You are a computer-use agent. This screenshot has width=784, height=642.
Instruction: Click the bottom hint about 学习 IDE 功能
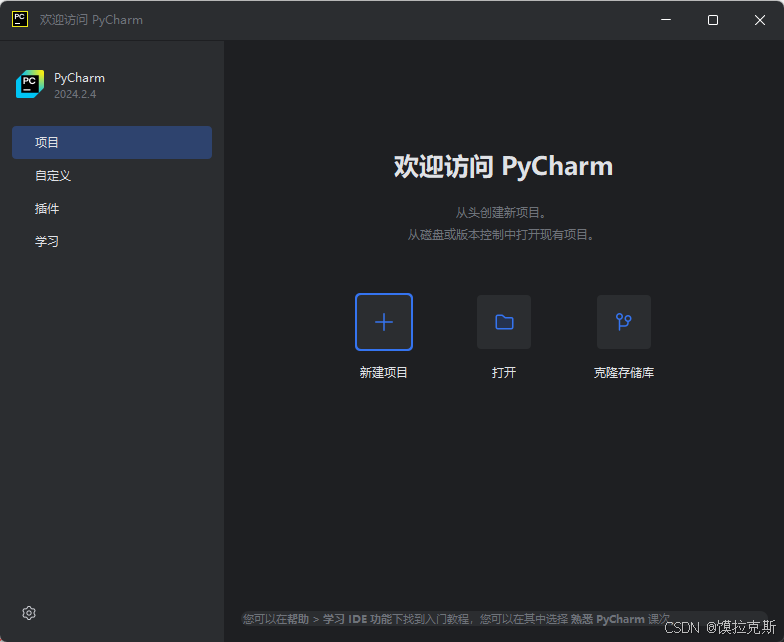[x=456, y=619]
